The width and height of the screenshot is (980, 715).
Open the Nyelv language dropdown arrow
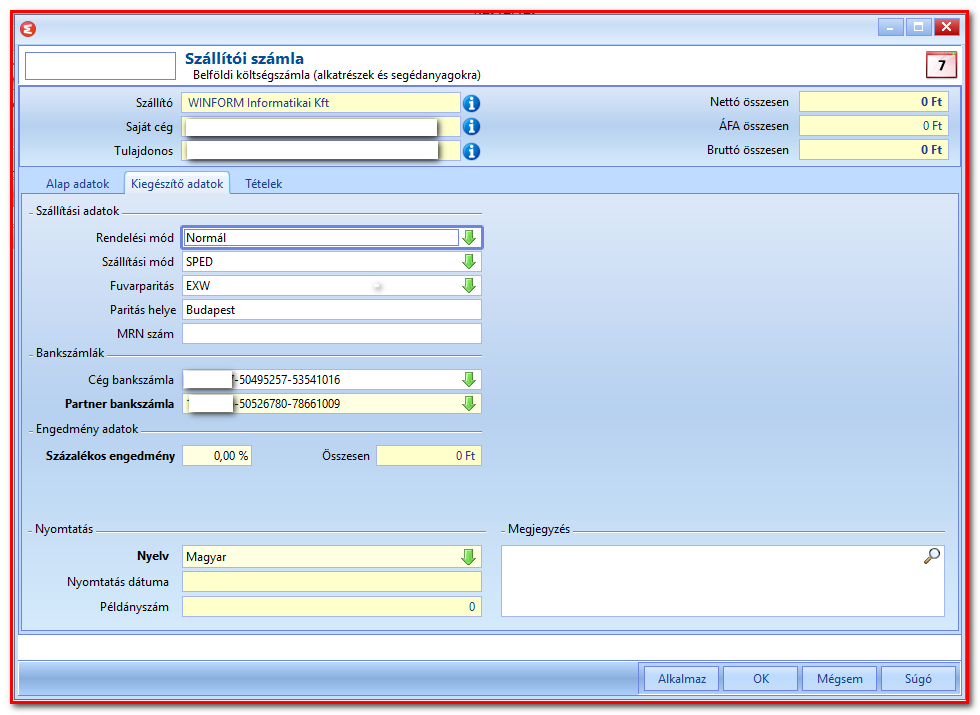[469, 557]
